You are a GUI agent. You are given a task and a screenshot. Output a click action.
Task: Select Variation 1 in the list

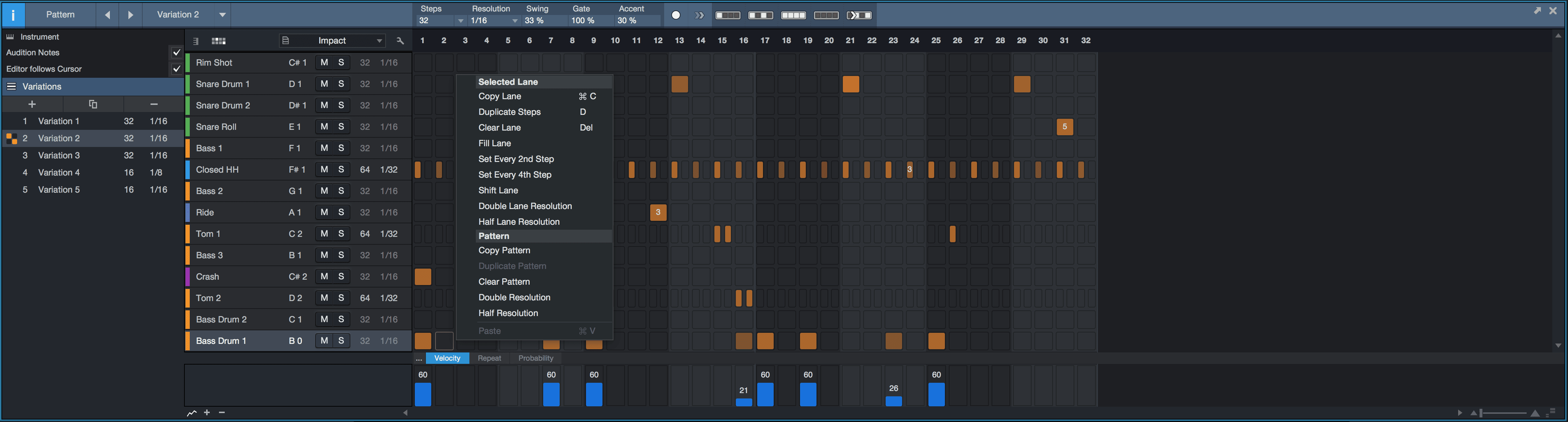tap(92, 121)
